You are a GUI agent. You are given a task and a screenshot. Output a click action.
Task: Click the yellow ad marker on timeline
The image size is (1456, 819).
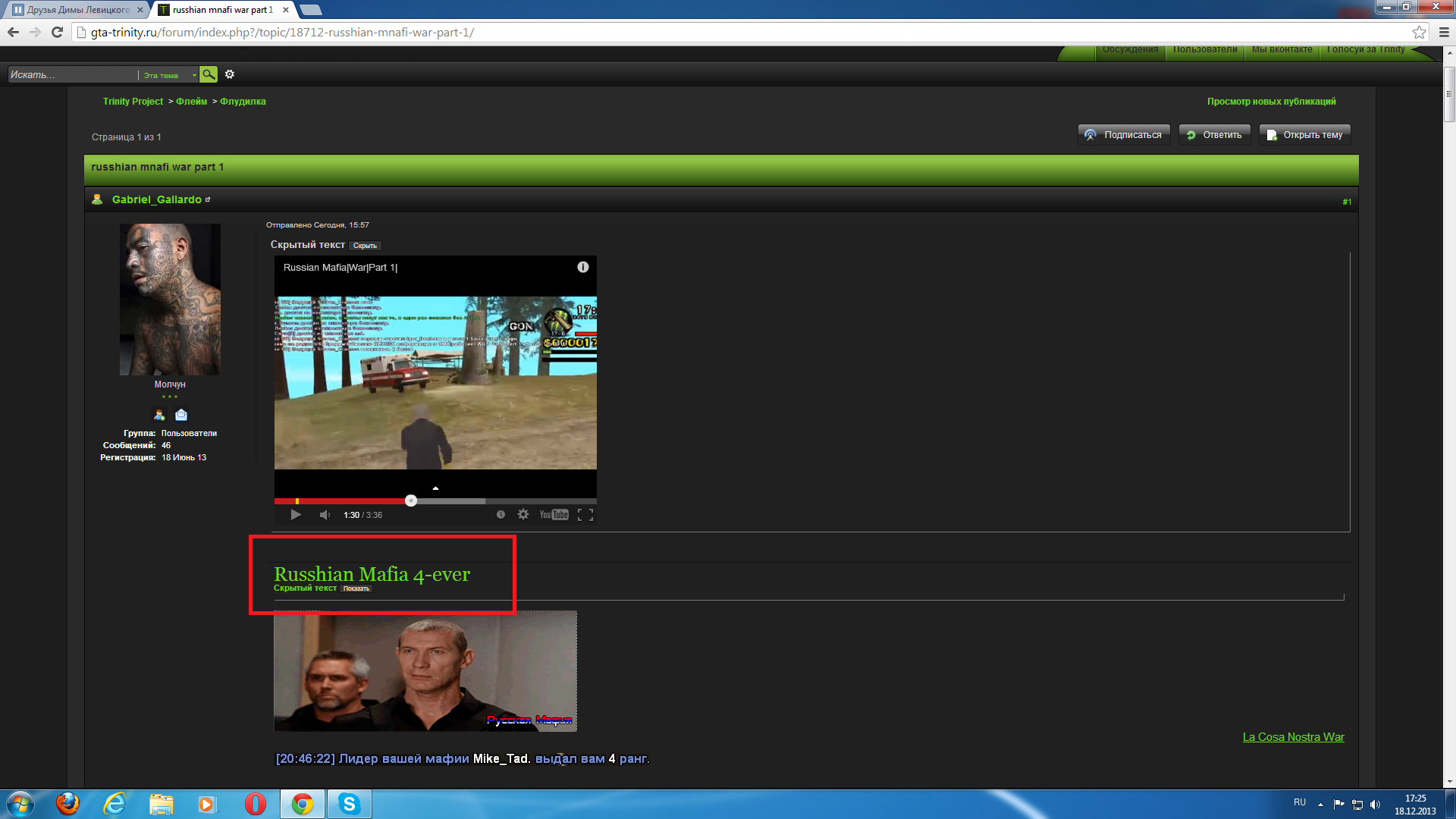(x=297, y=500)
